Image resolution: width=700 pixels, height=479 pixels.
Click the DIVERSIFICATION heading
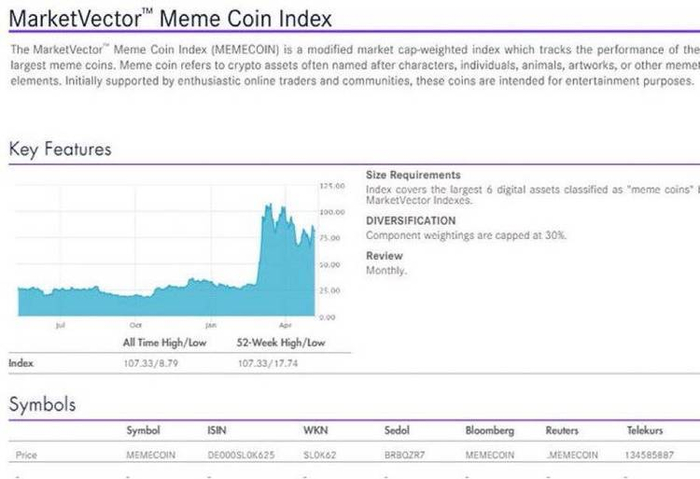tap(410, 221)
